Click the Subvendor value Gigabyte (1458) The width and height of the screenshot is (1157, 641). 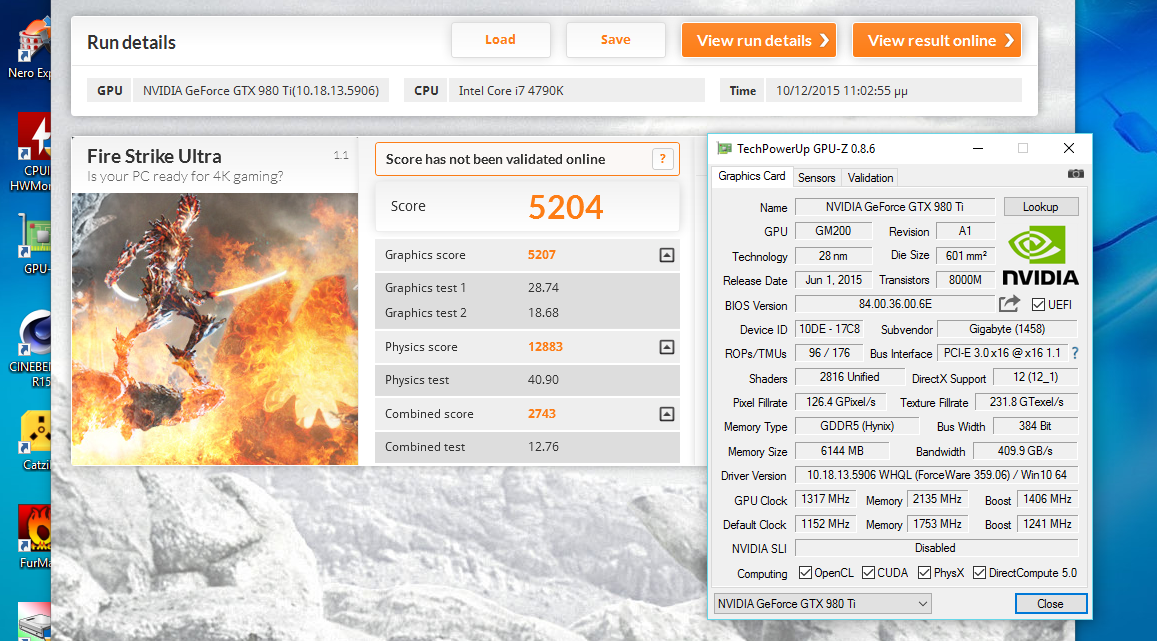pyautogui.click(x=1007, y=329)
